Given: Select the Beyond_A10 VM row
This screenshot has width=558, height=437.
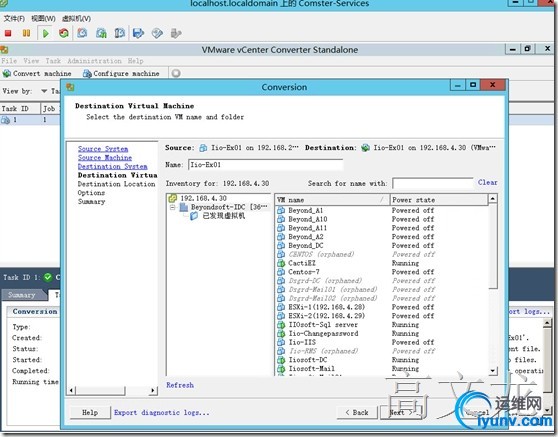Looking at the screenshot, I should [381, 219].
